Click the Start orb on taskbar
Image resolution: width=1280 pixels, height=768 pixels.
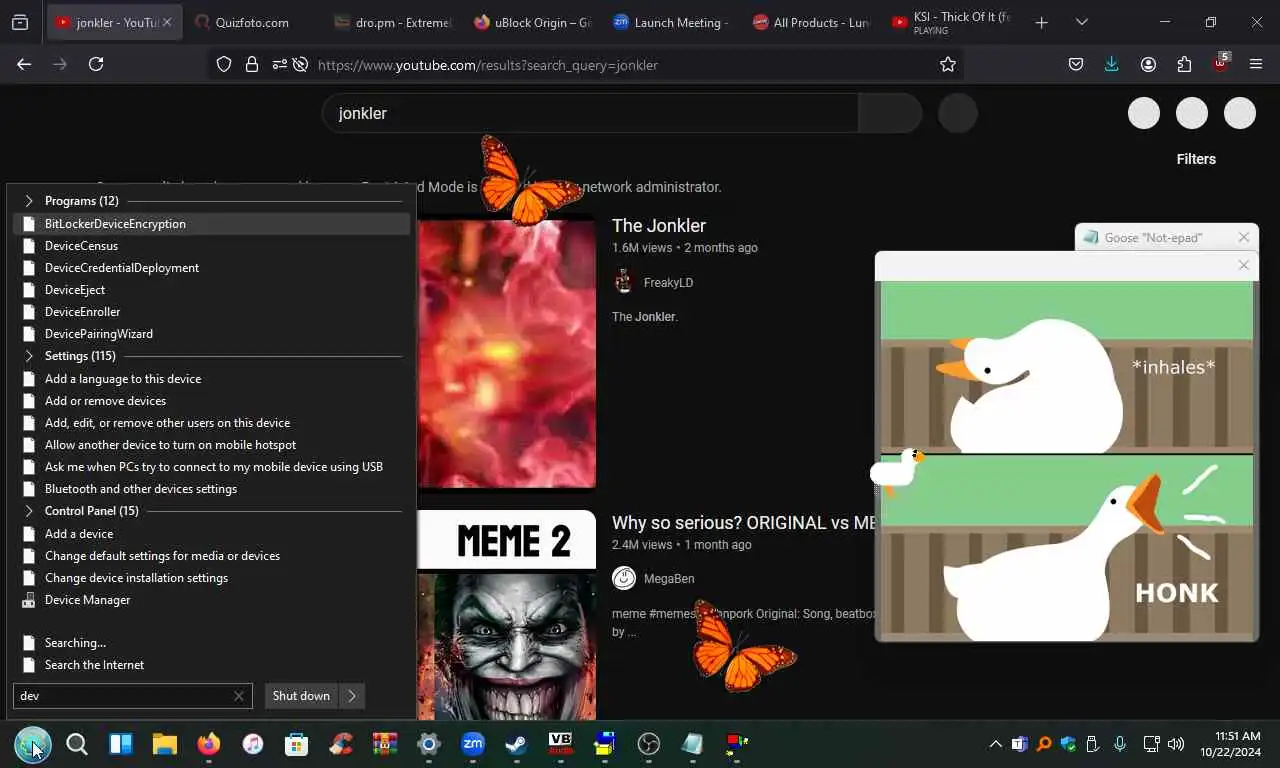point(33,744)
